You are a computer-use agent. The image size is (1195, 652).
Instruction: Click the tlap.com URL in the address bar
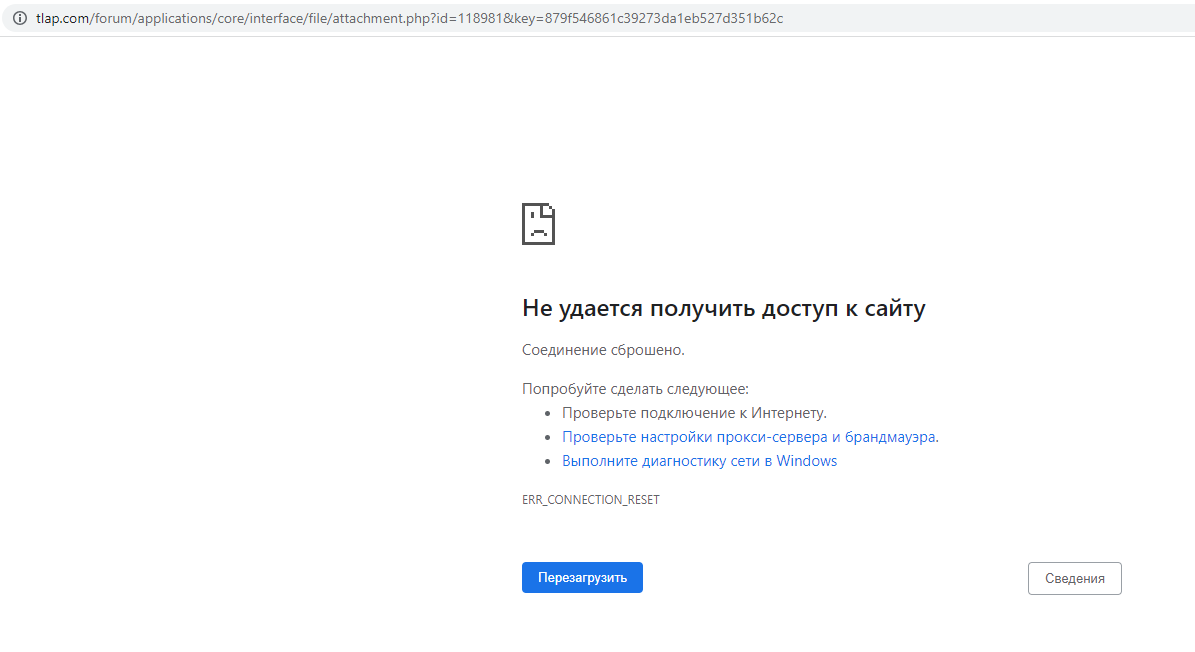409,18
